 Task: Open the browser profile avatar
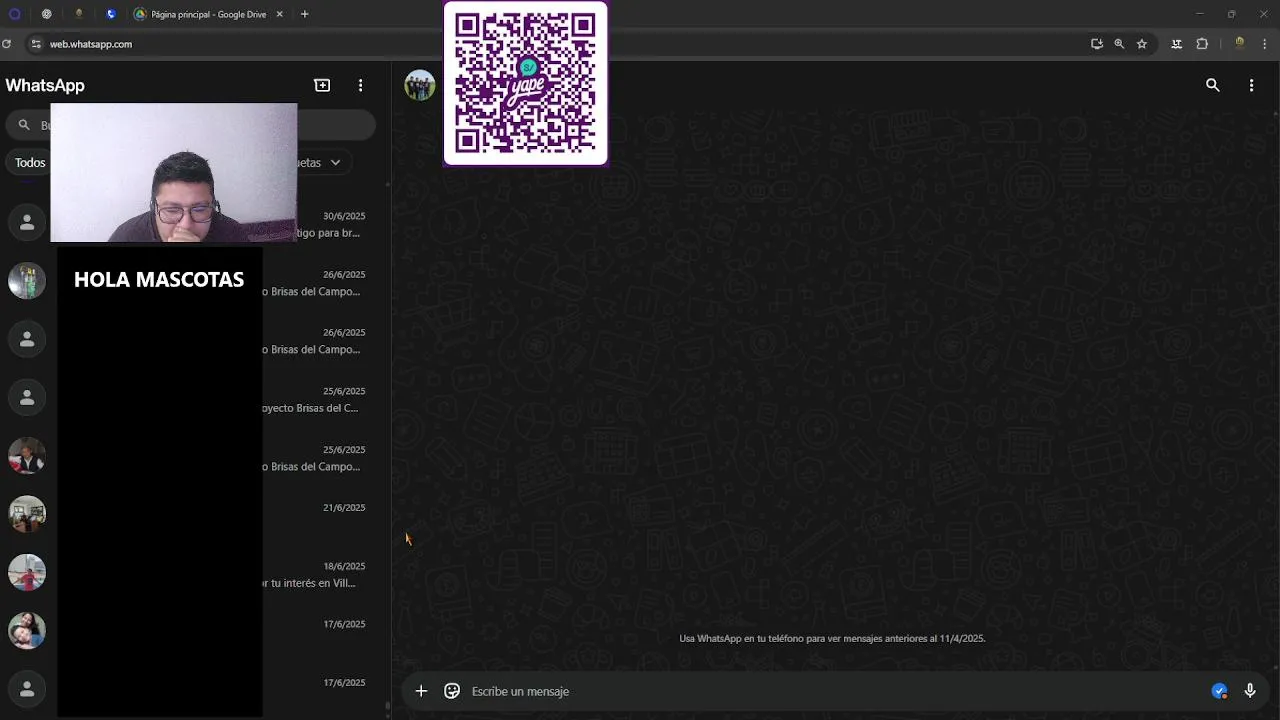coord(1240,44)
